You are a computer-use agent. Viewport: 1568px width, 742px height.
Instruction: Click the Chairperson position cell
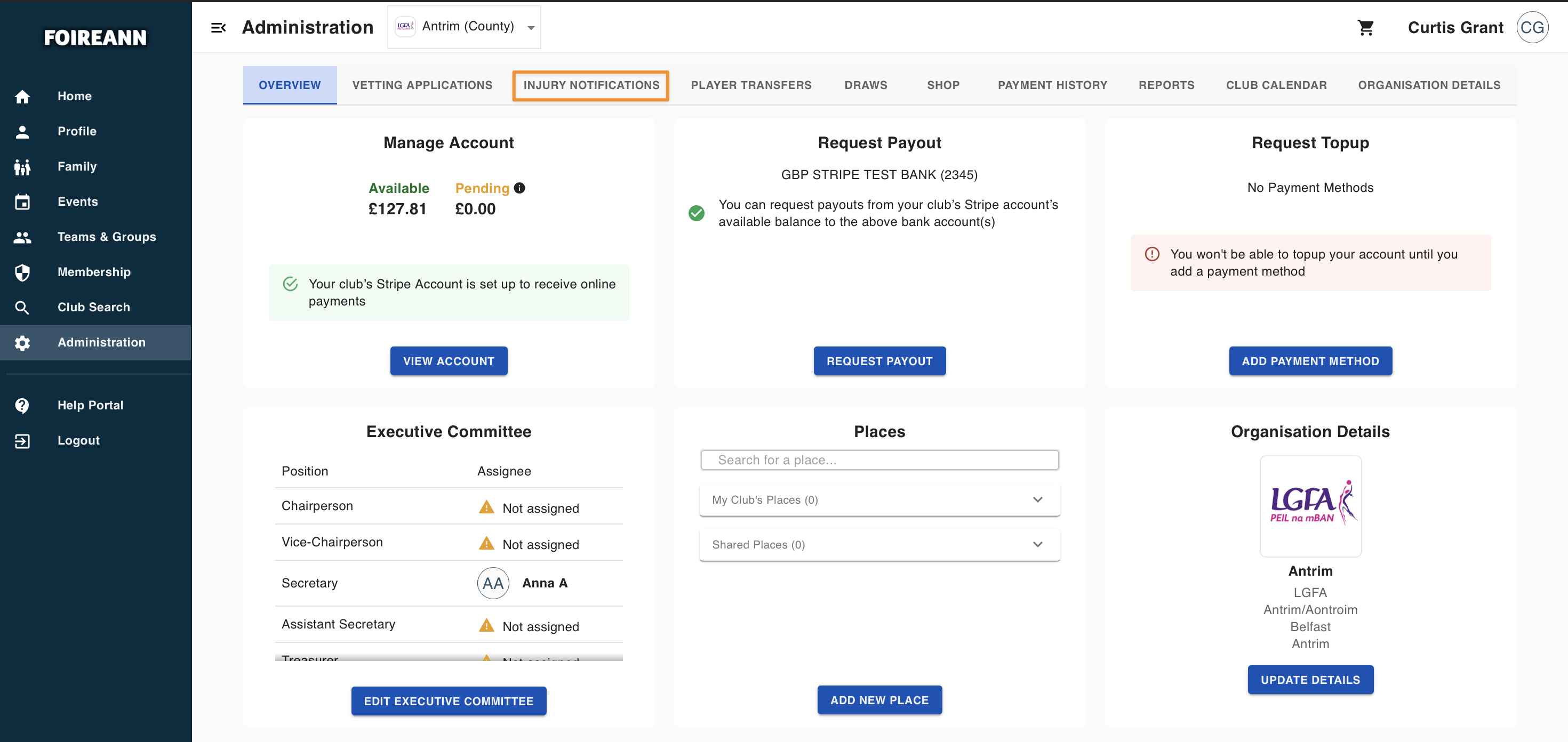pyautogui.click(x=317, y=506)
